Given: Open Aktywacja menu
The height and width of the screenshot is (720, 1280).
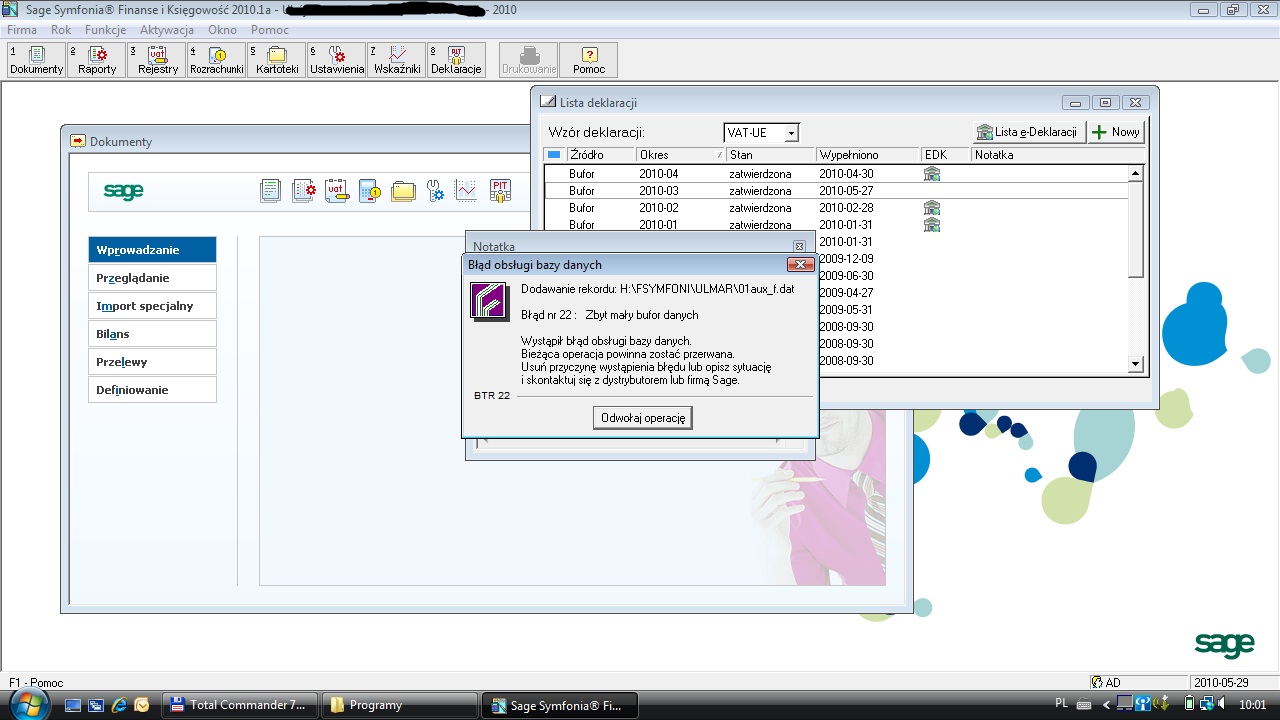Looking at the screenshot, I should point(167,30).
